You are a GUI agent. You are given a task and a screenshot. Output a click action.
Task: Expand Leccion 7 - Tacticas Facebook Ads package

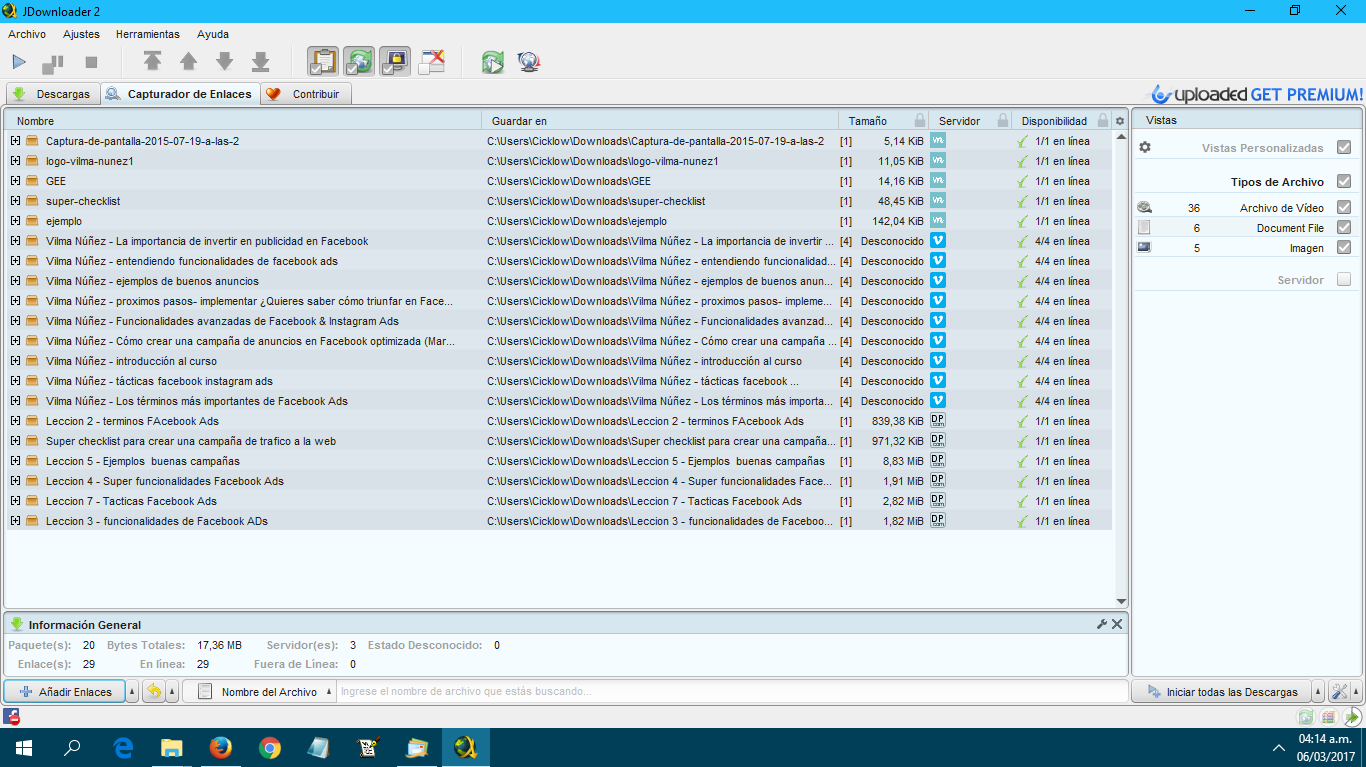click(x=15, y=501)
